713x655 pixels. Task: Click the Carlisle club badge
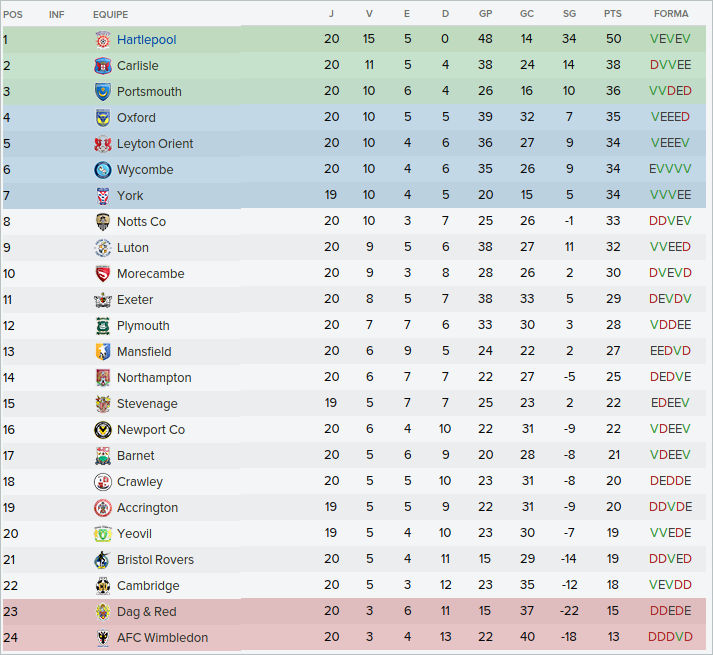point(102,66)
